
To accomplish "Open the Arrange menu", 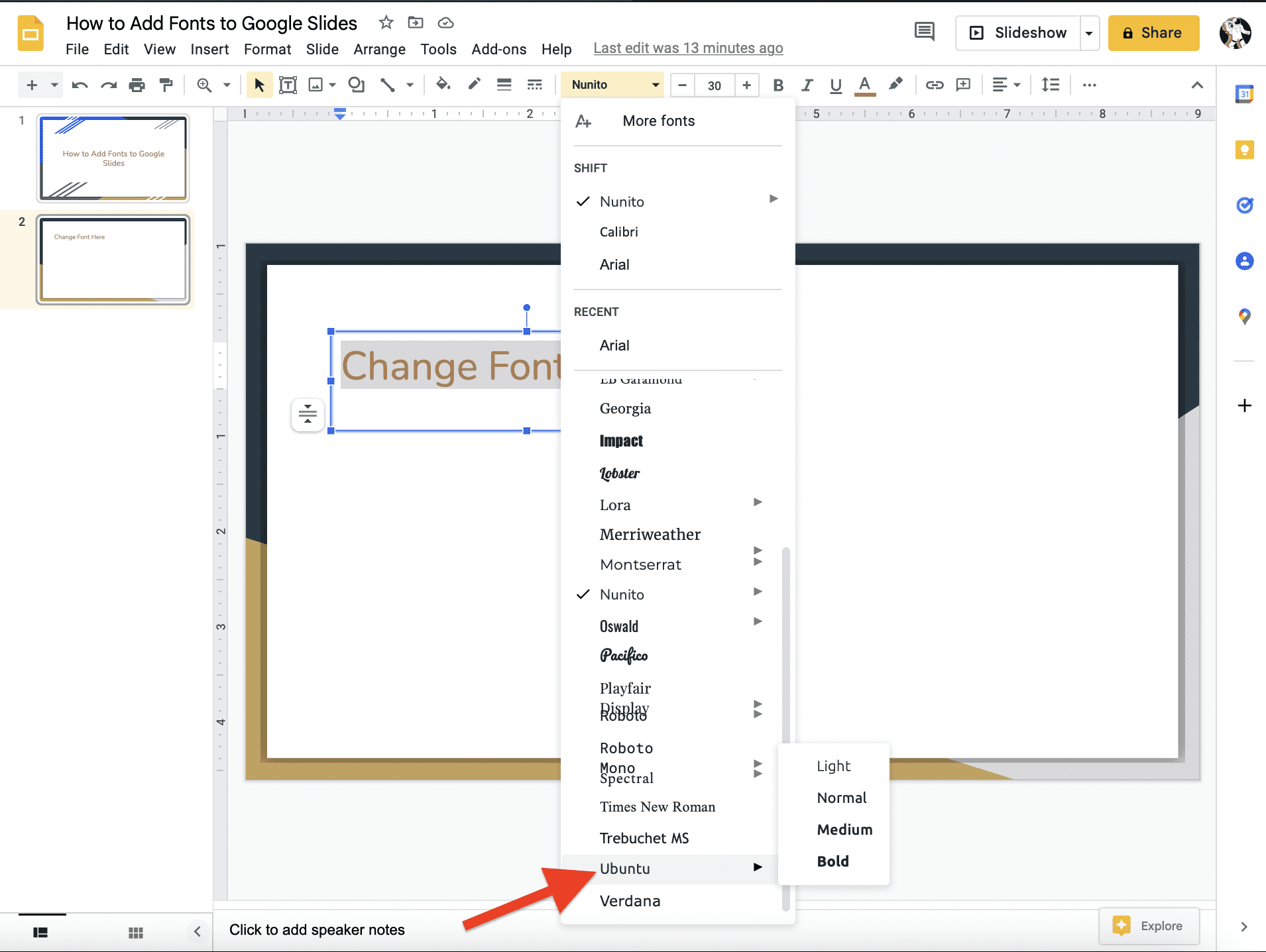I will point(379,49).
